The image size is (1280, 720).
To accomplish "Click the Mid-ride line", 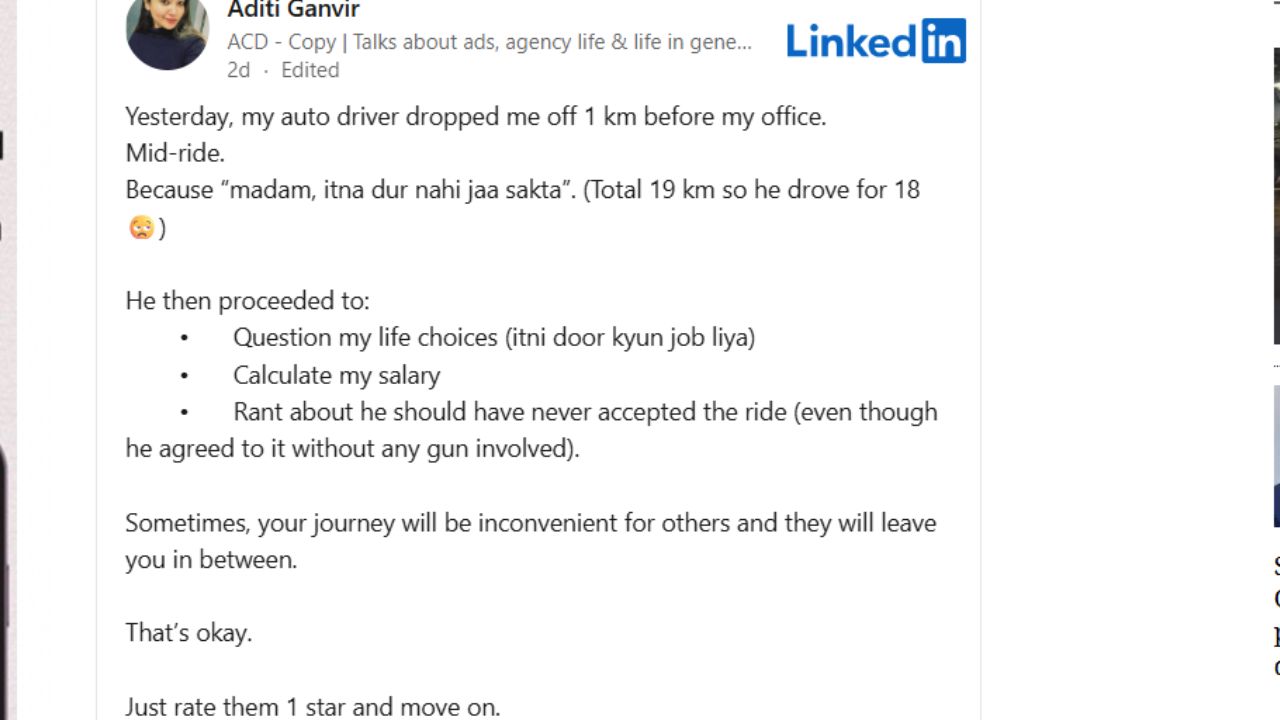I will coord(175,153).
